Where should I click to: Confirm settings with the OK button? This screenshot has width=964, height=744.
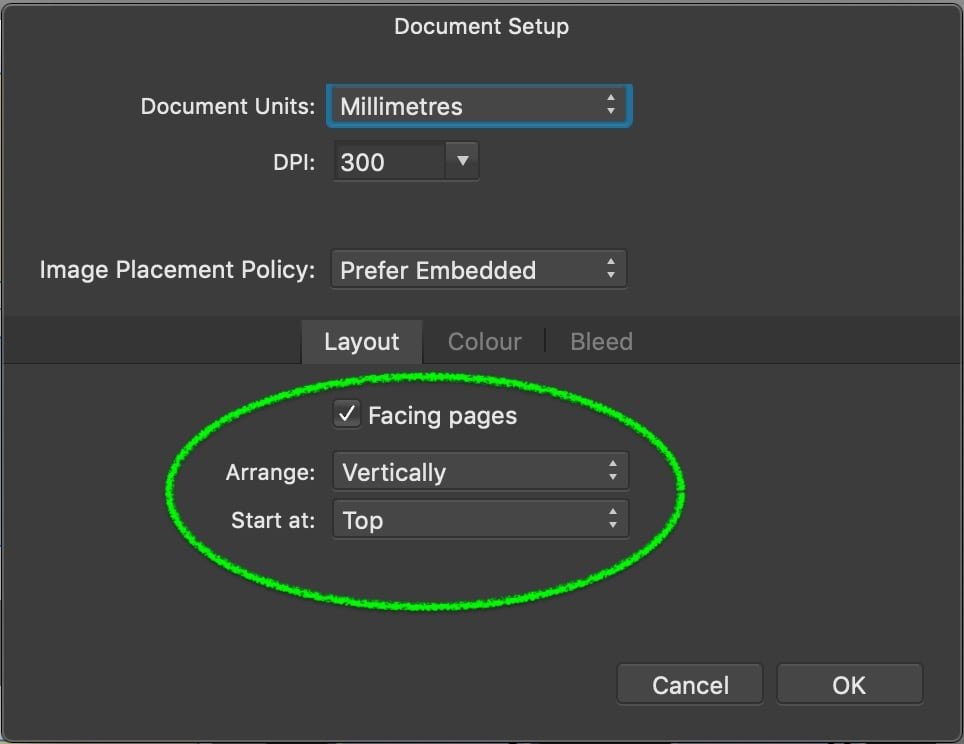849,684
